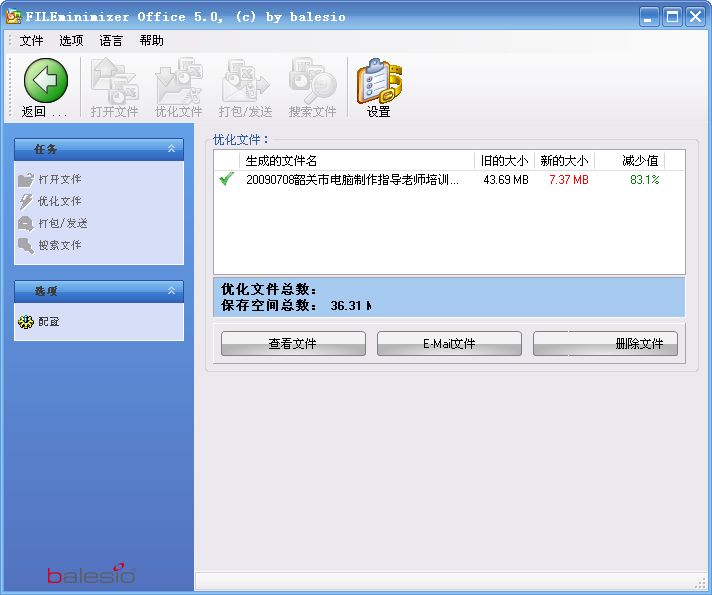Open the 选项 menu in the menu bar

(71, 41)
